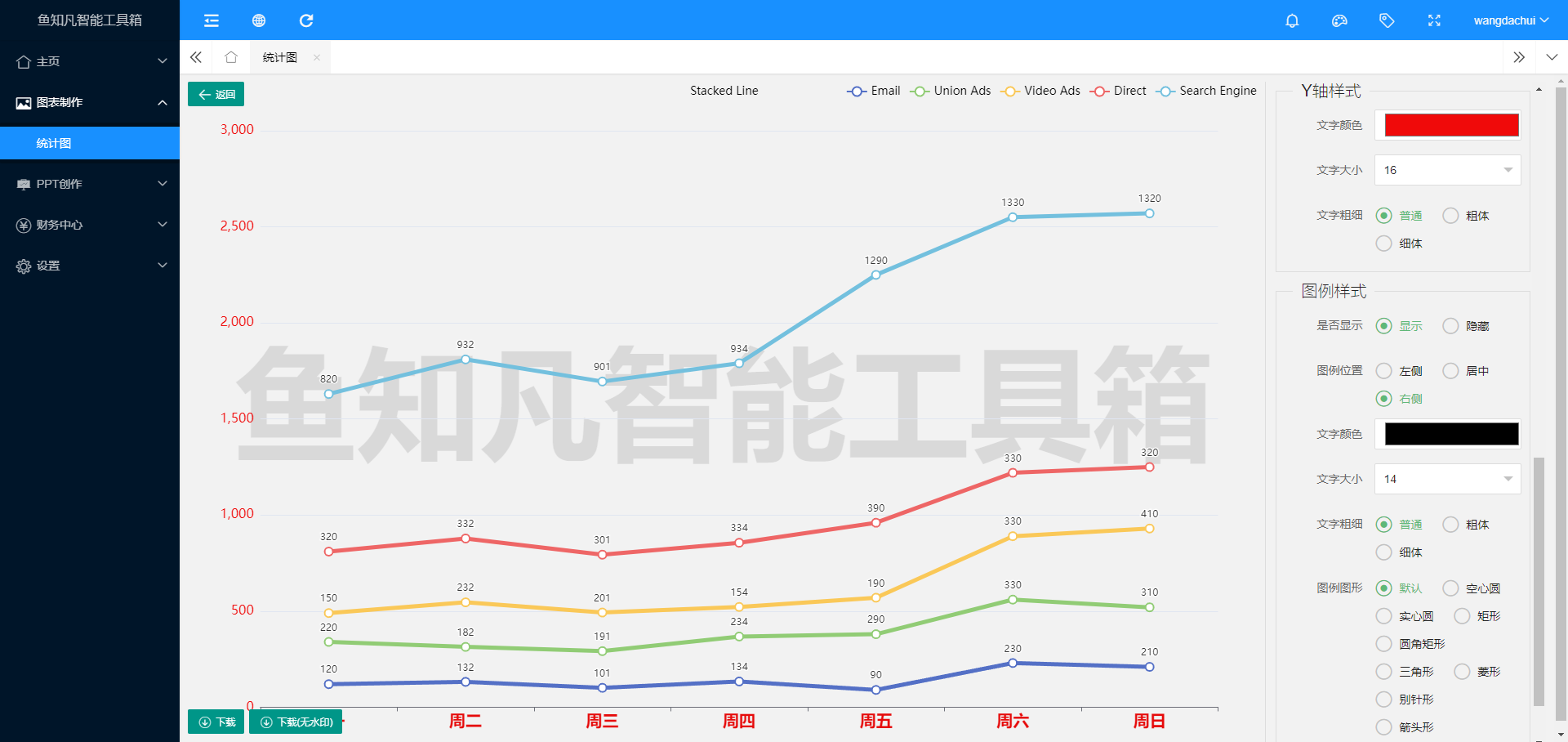Viewport: 1568px width, 742px height.
Task: Toggle the Video Ads legend series
Action: pos(1040,91)
